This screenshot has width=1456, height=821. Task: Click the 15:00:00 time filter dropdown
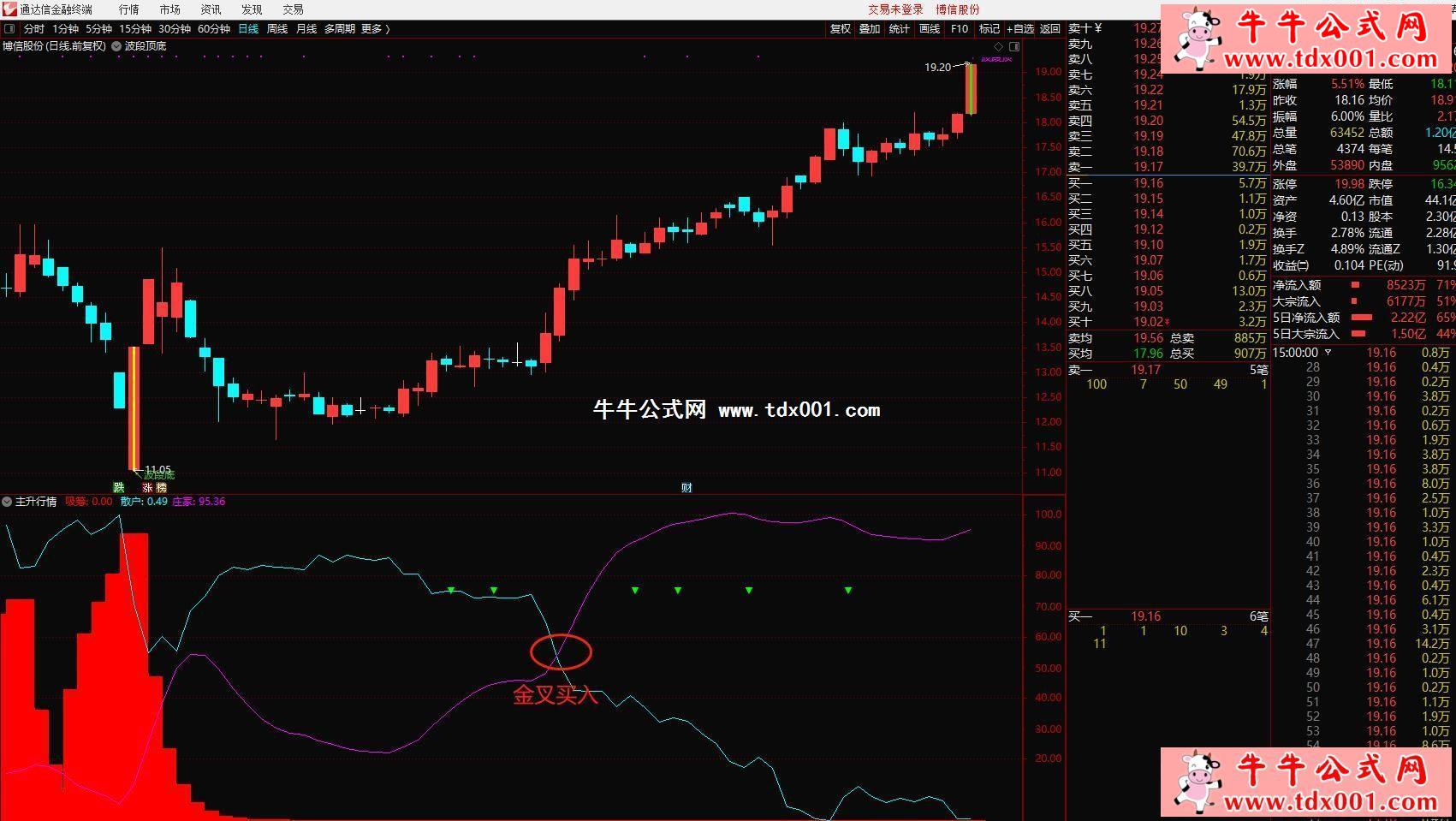(x=1328, y=353)
